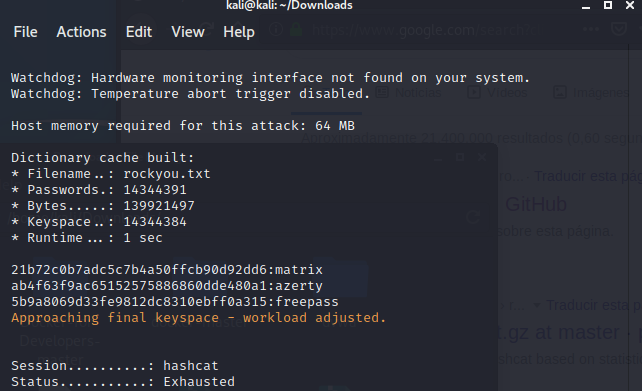The image size is (642, 391).
Task: Click the 'Host memory required' line
Action: point(183,126)
